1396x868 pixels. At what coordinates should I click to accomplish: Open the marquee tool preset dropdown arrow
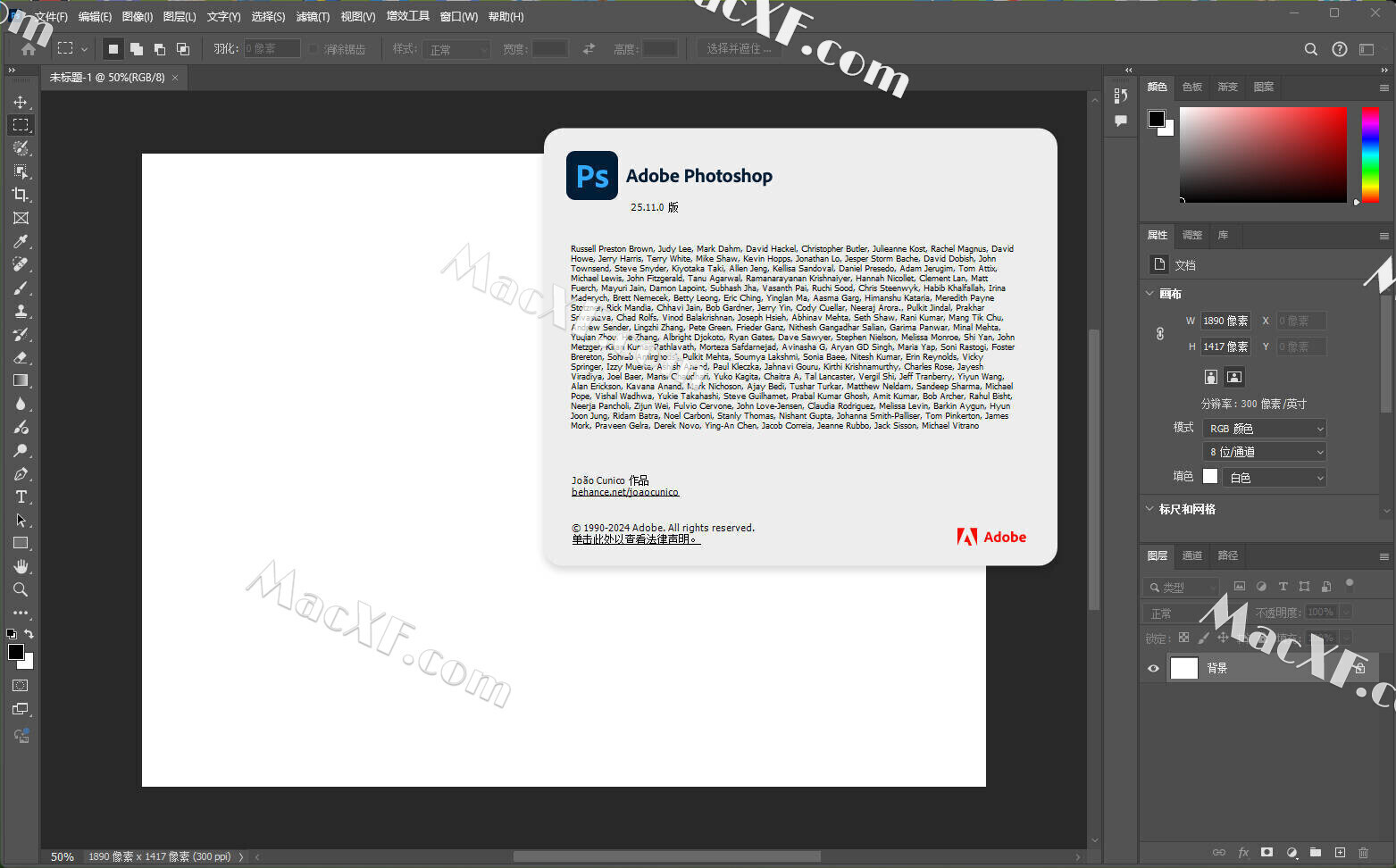click(x=84, y=50)
